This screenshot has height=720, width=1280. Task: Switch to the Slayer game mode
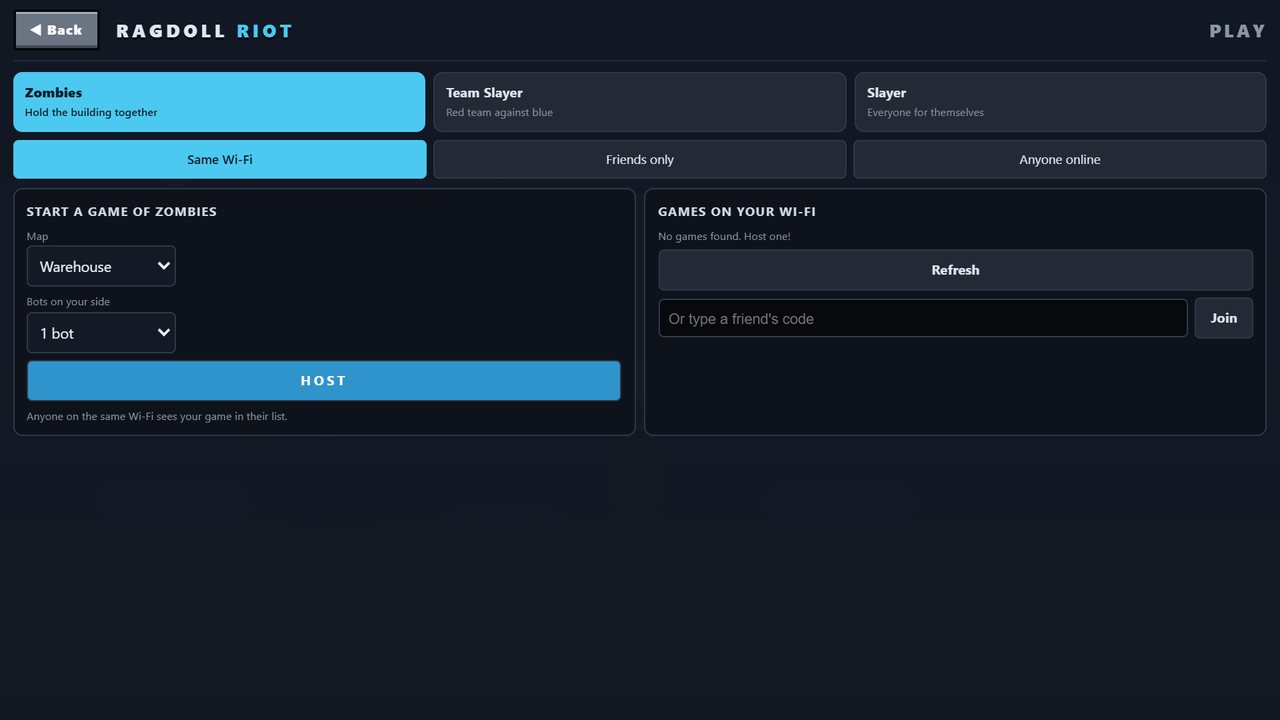pos(1060,102)
